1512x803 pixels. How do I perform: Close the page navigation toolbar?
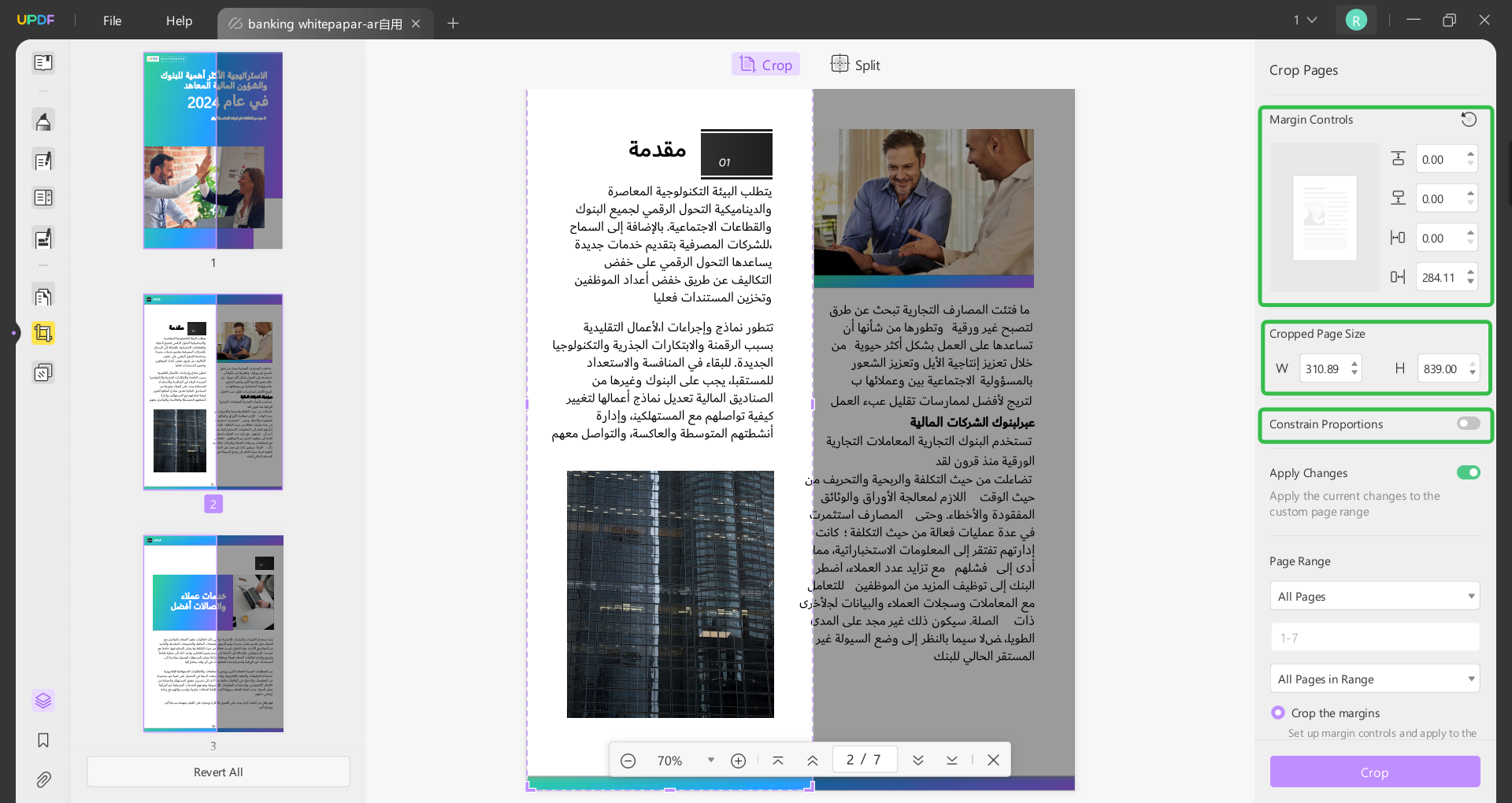pos(993,760)
